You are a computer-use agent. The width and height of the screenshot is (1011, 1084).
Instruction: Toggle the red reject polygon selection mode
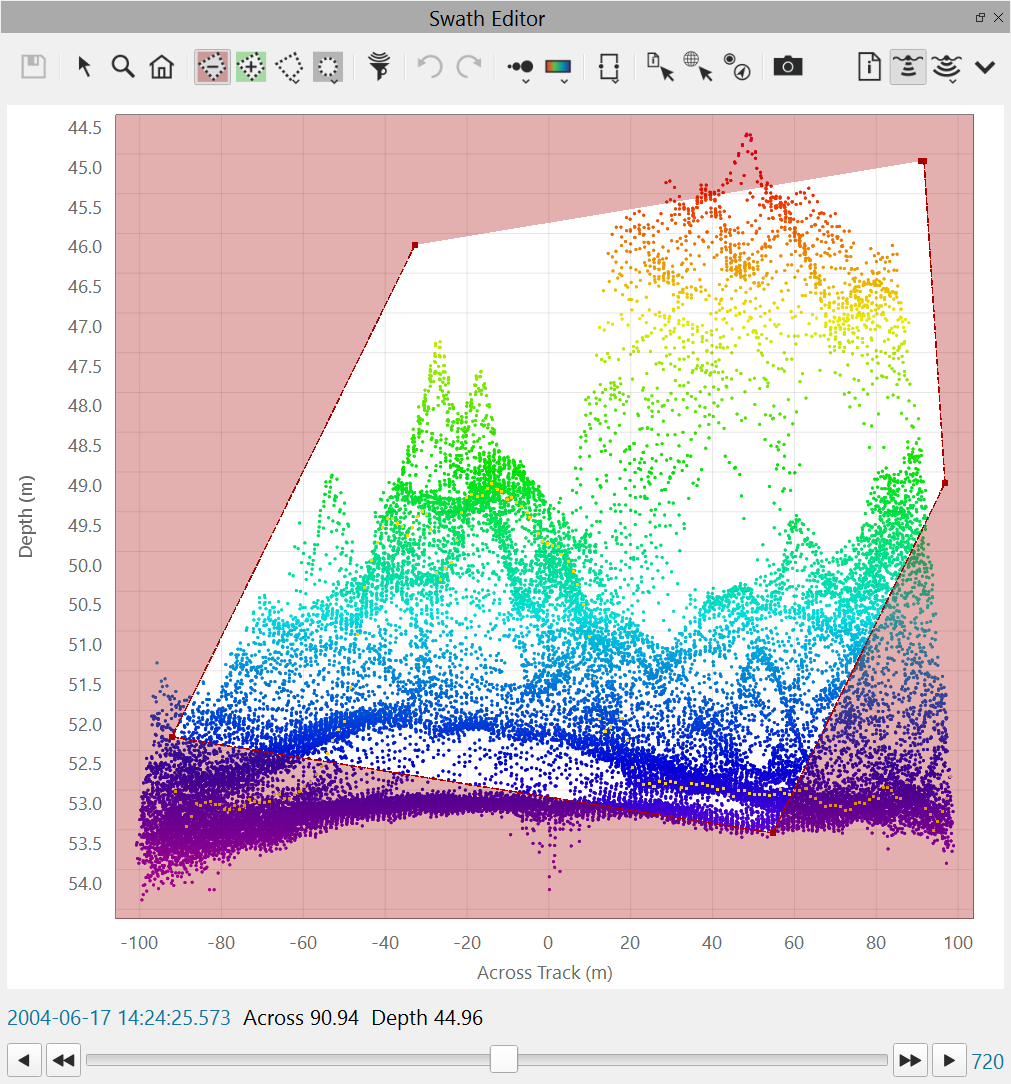(x=213, y=67)
